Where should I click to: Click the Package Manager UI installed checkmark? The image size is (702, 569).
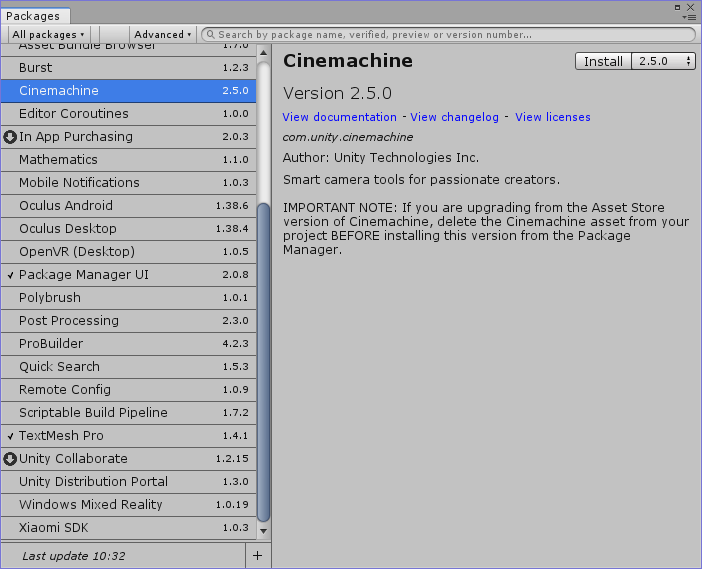click(x=11, y=275)
